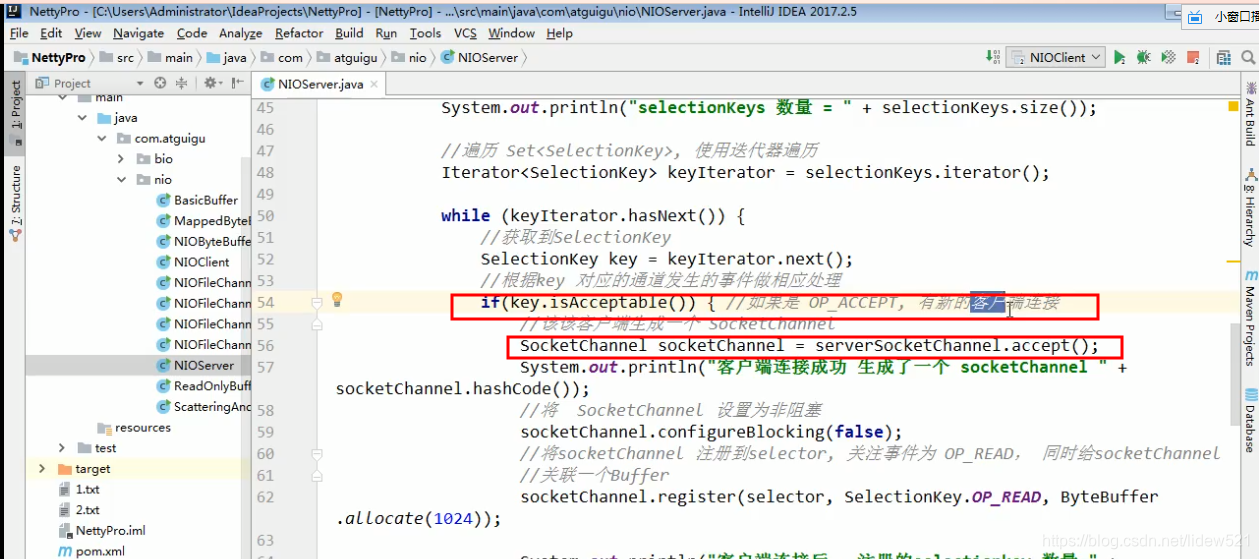The image size is (1259, 559).
Task: Open the File menu
Action: click(x=19, y=33)
